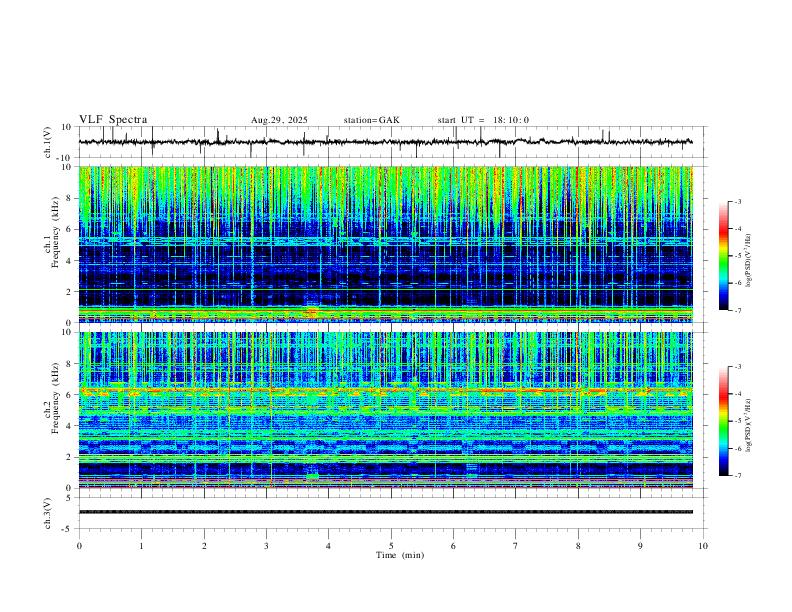Viewport: 792px width, 612px height.
Task: Click the time axis tick label '7'
Action: (516, 546)
